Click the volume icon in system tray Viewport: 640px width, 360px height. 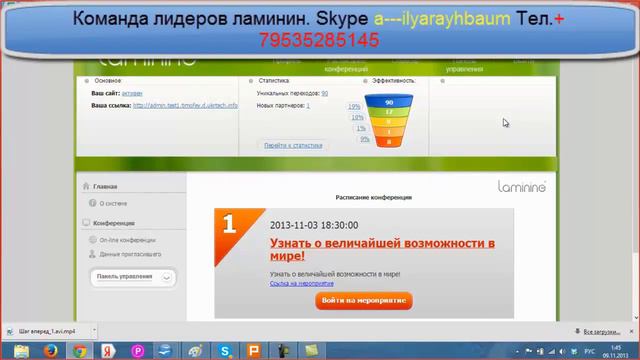[562, 351]
